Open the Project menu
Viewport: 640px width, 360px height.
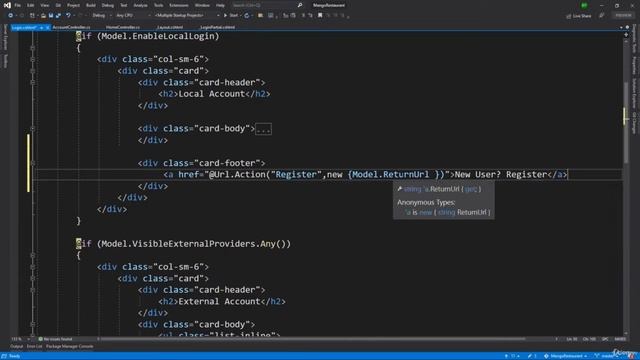click(73, 5)
